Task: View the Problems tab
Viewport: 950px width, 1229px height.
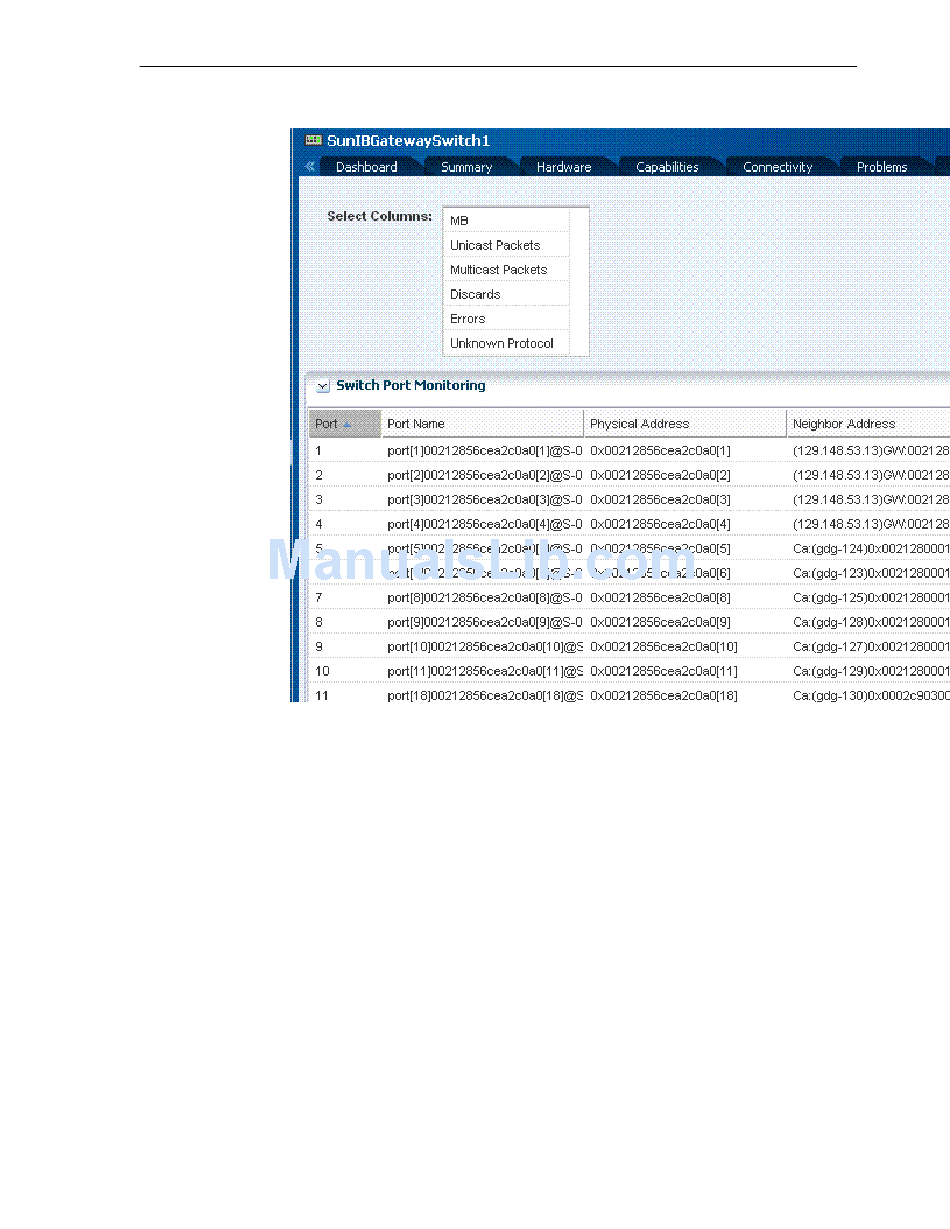Action: (x=881, y=167)
